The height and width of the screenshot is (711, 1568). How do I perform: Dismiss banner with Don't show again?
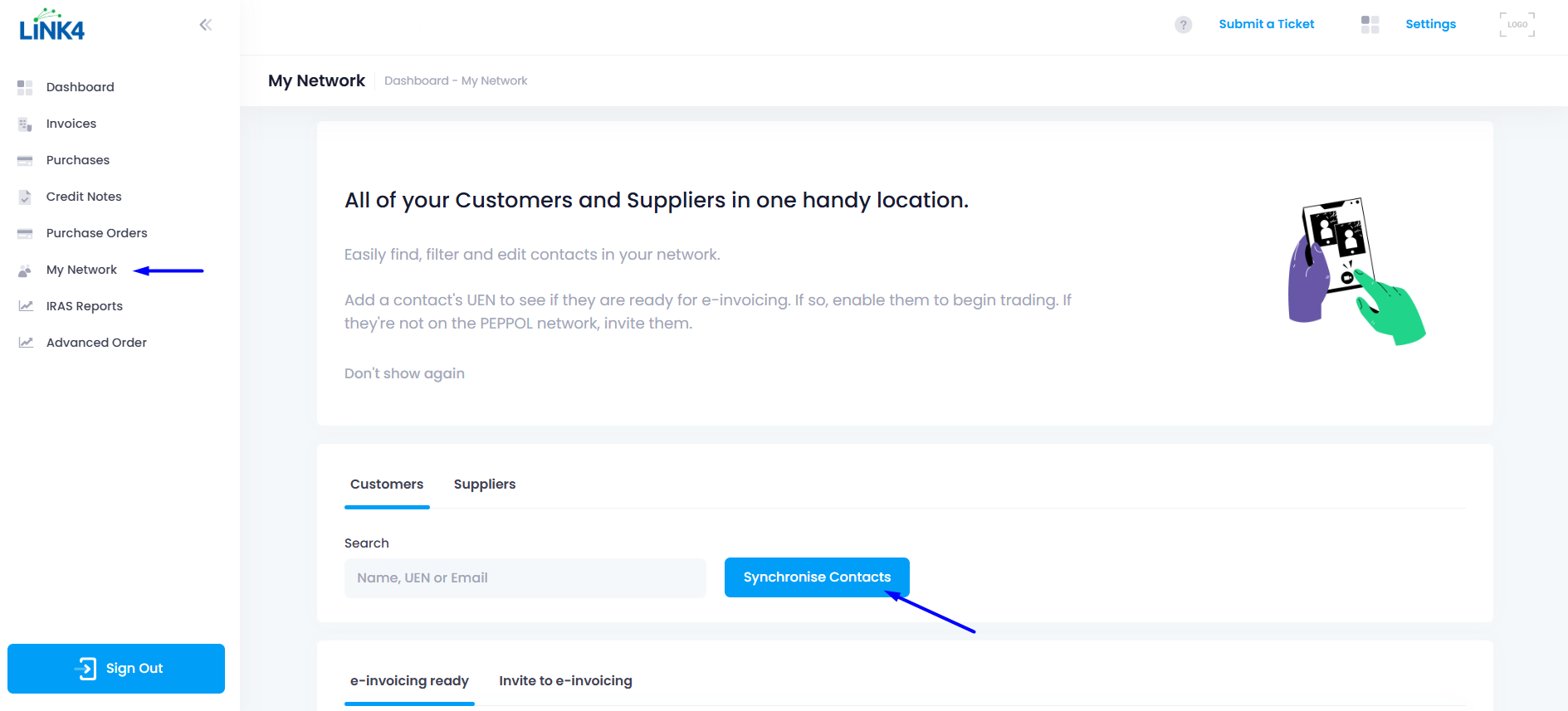click(404, 373)
